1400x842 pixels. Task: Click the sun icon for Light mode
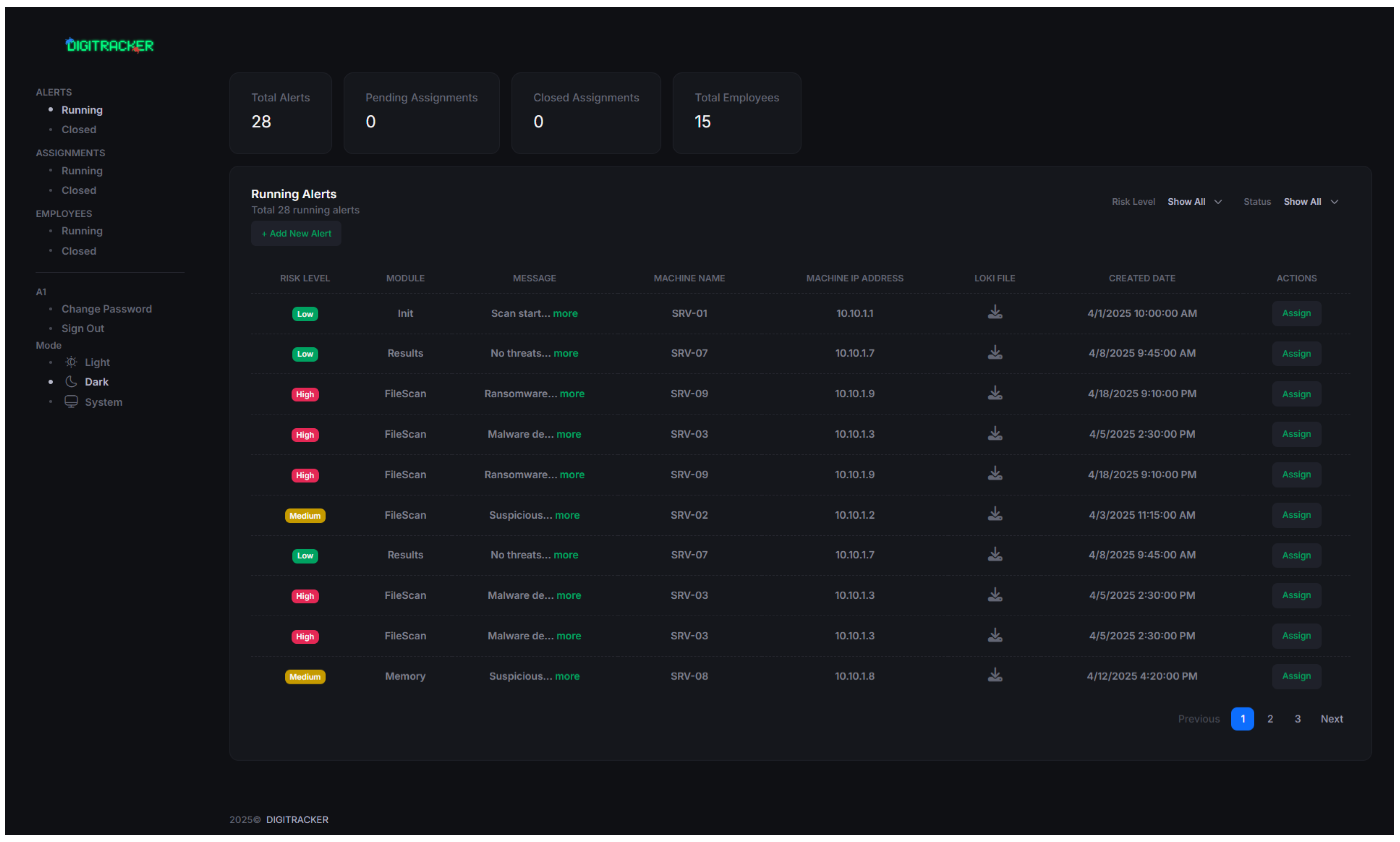(71, 362)
